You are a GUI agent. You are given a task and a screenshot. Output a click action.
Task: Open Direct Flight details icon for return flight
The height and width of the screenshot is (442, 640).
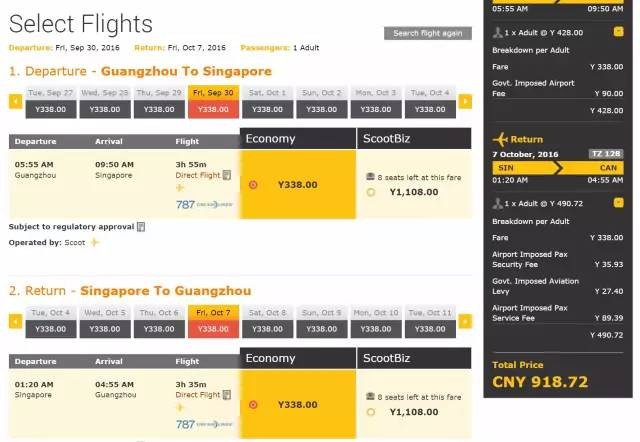tap(227, 395)
